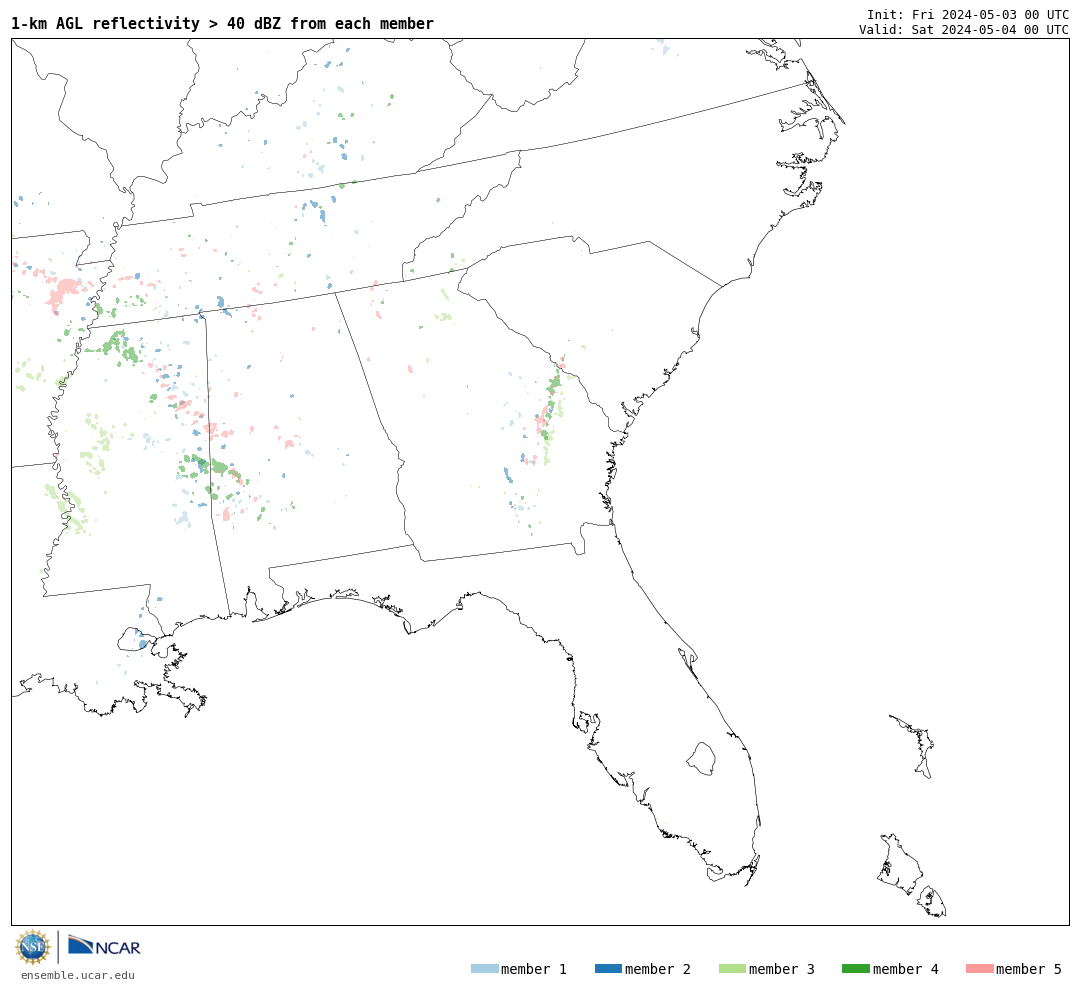Click the member 5 pink swatch
This screenshot has height=988, width=1080.
point(979,969)
